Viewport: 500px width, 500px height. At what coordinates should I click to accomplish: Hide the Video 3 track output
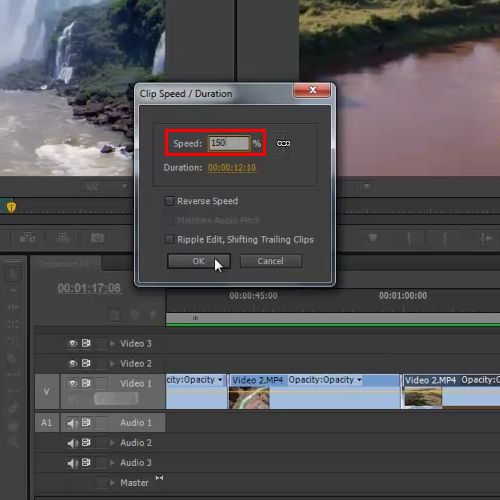72,343
